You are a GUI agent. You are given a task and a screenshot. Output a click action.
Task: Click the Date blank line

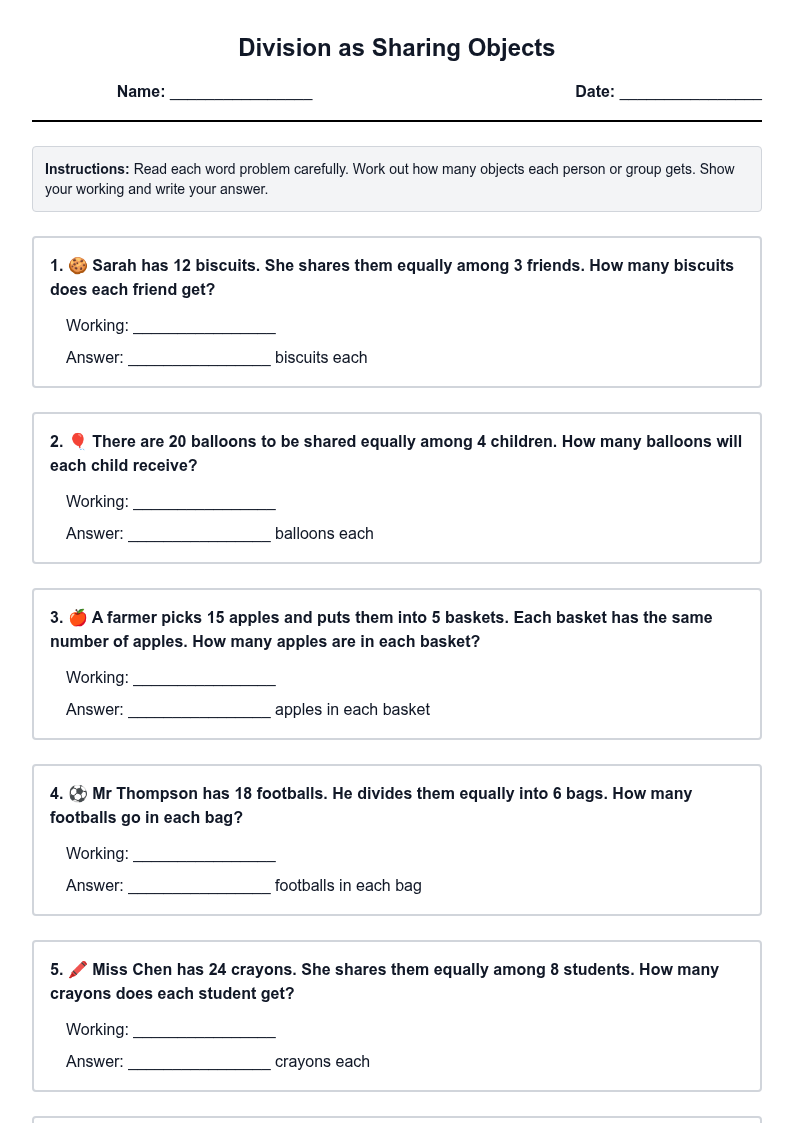[x=691, y=92]
